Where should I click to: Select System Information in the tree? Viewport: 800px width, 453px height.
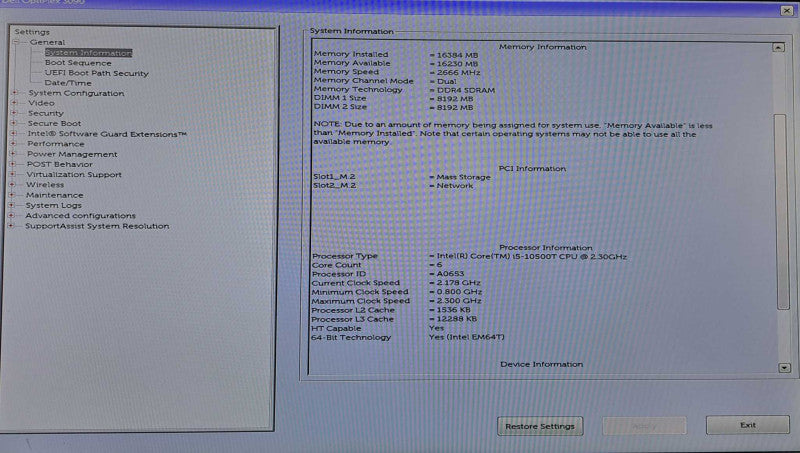click(x=88, y=53)
